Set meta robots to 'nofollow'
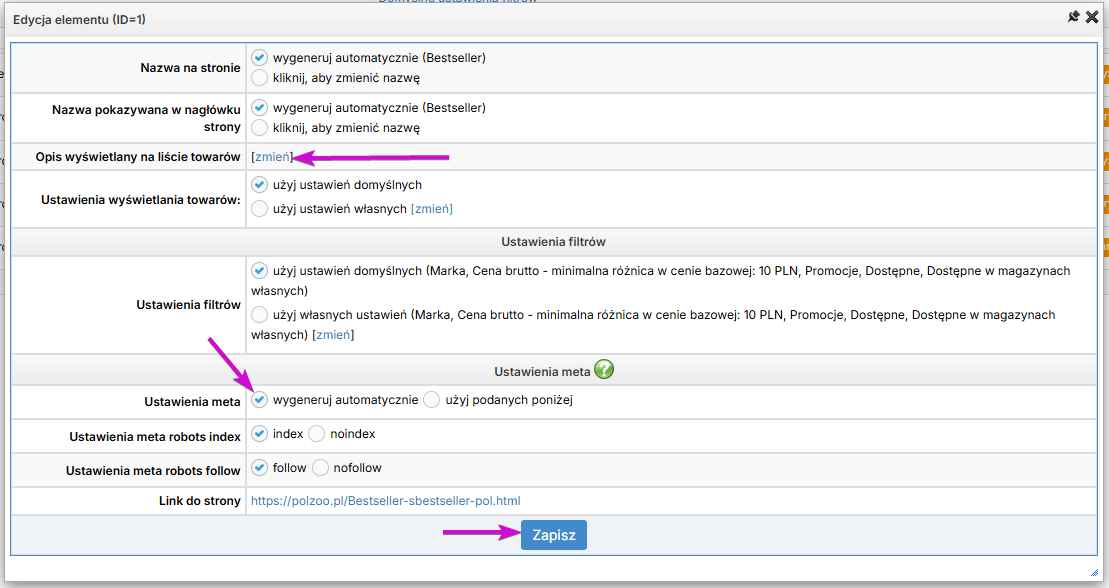The image size is (1109, 588). 321,468
